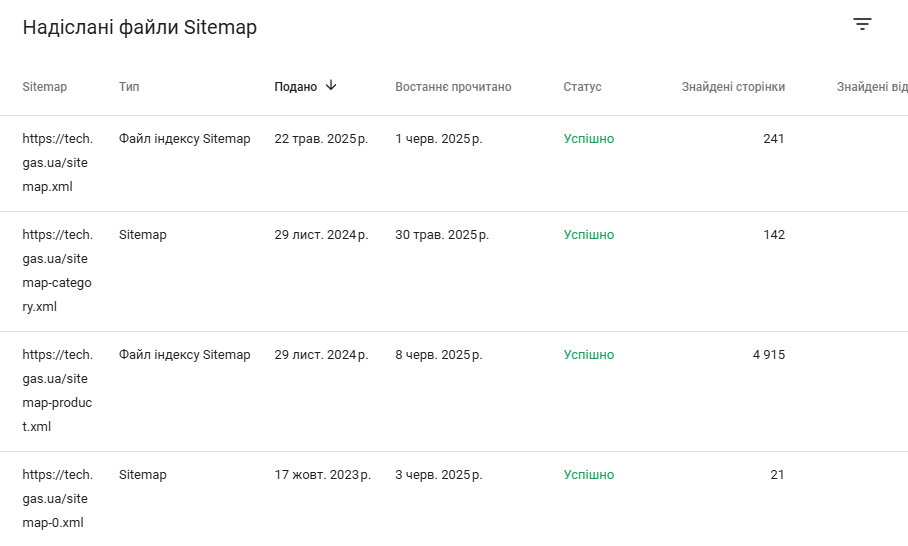Viewport: 908px width, 546px height.
Task: Click the 30 трав. 2025 р. last read date
Action: click(442, 235)
